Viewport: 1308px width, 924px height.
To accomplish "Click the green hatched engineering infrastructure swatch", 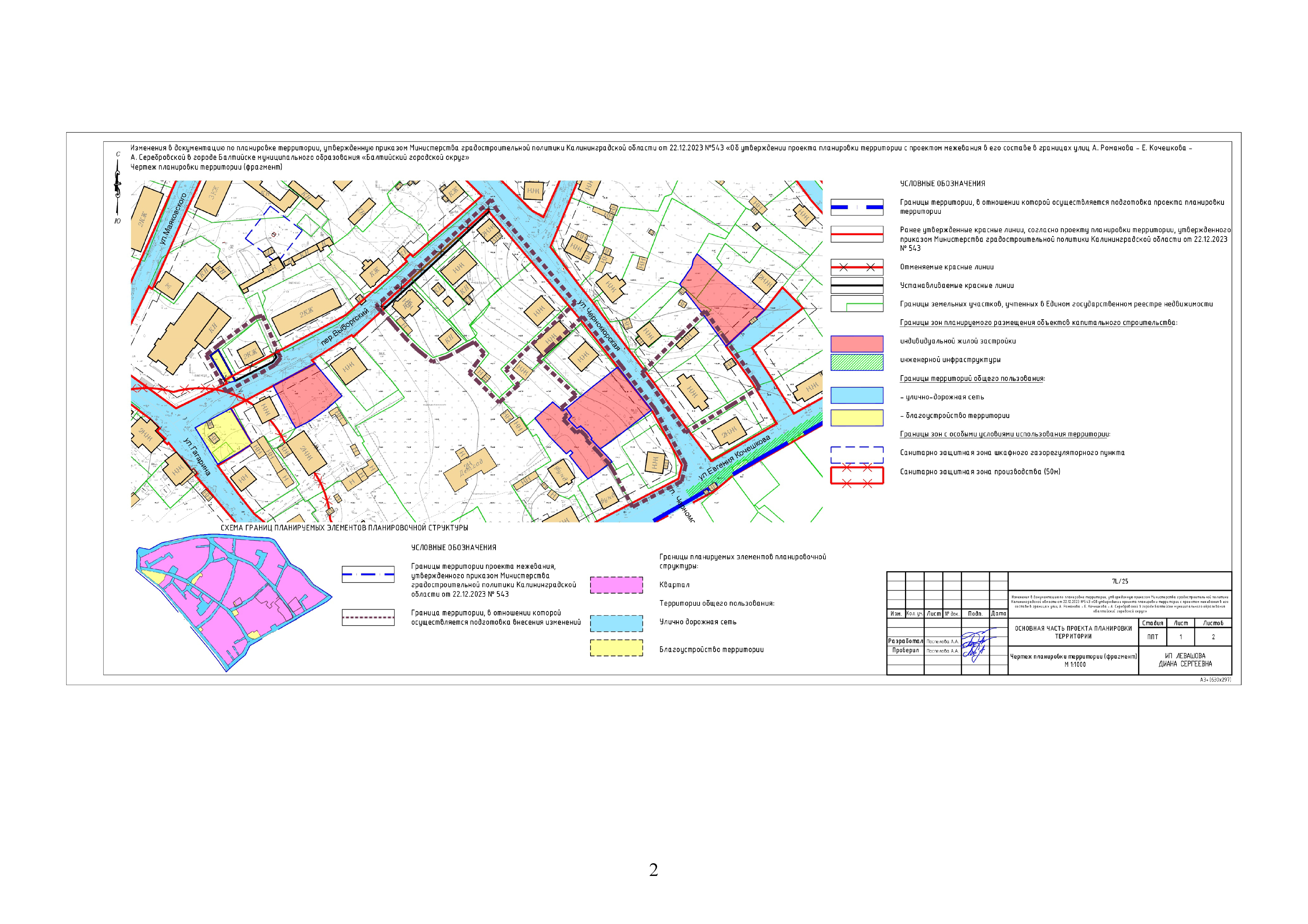I will point(857,362).
